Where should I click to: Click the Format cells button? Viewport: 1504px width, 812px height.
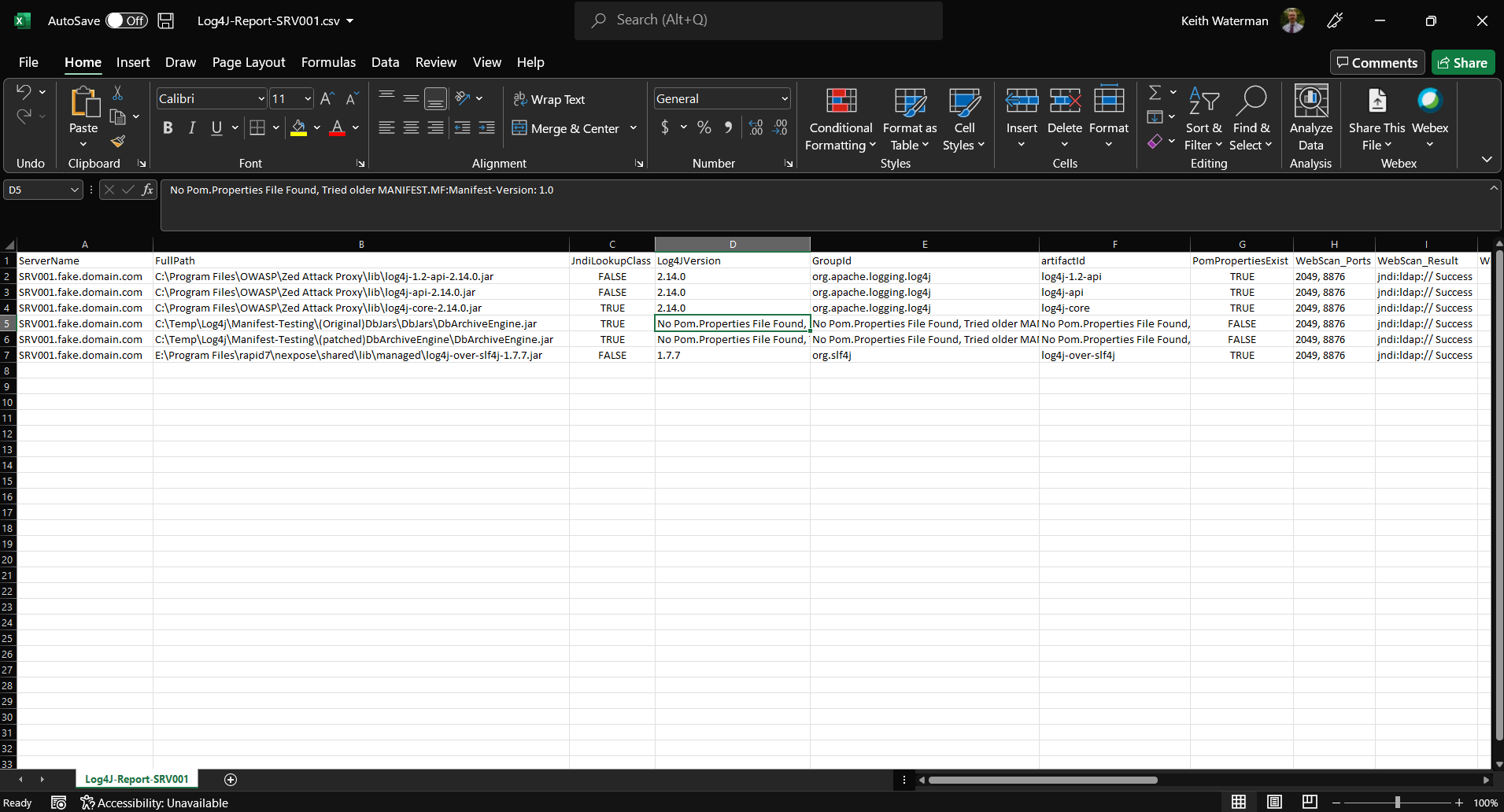(x=1109, y=118)
